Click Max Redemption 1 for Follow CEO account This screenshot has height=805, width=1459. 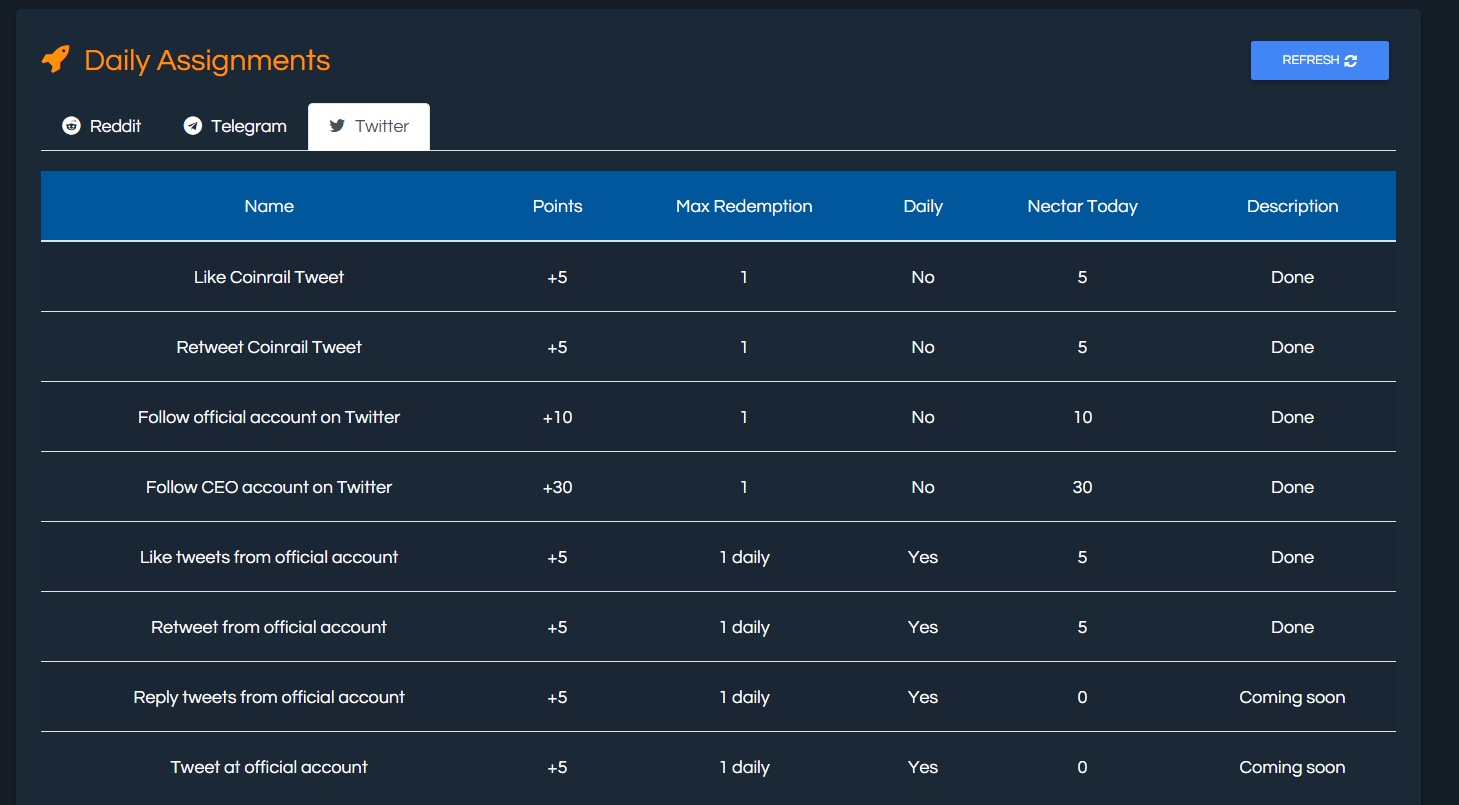click(x=744, y=487)
